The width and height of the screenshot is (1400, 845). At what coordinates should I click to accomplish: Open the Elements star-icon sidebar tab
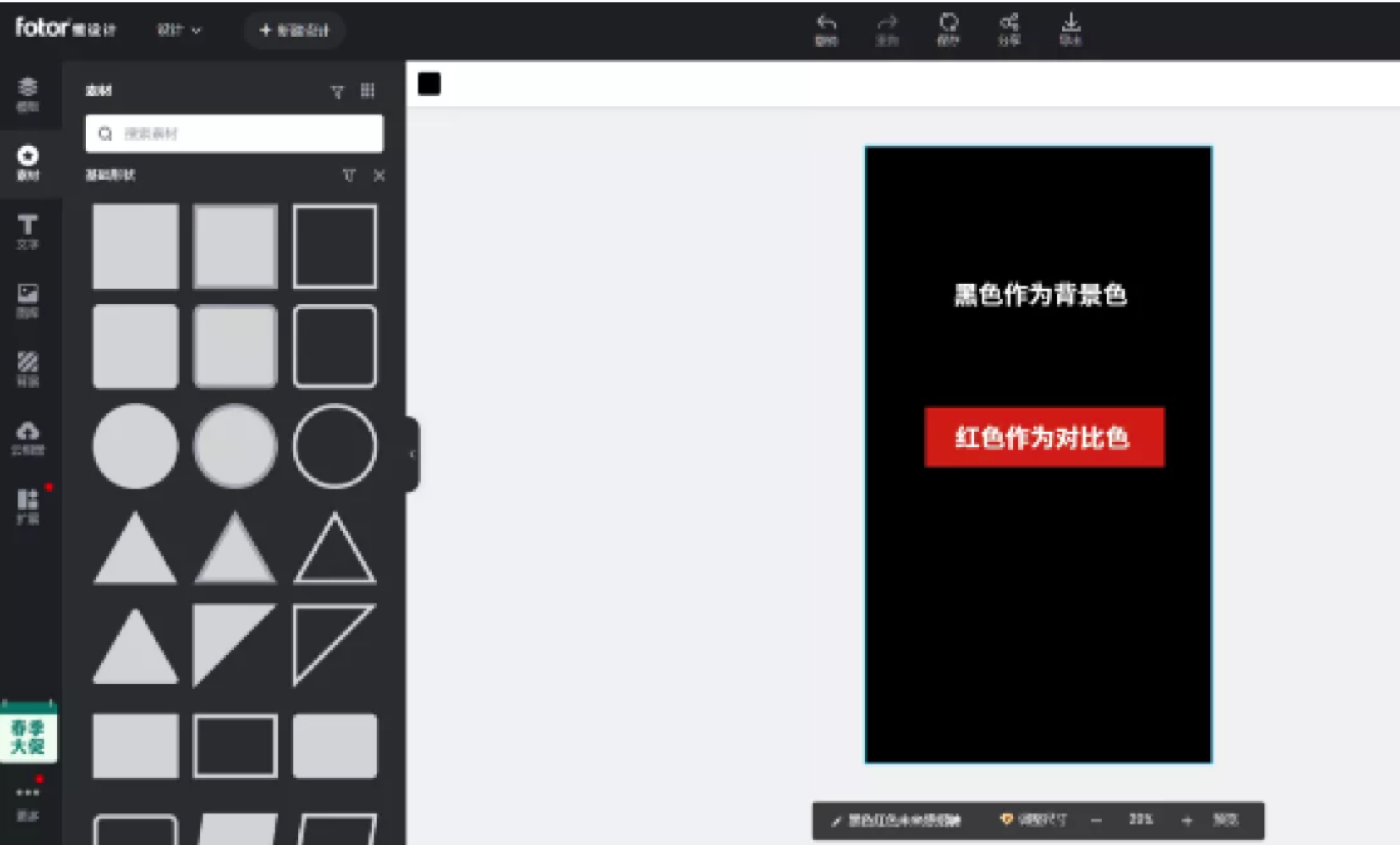coord(28,163)
